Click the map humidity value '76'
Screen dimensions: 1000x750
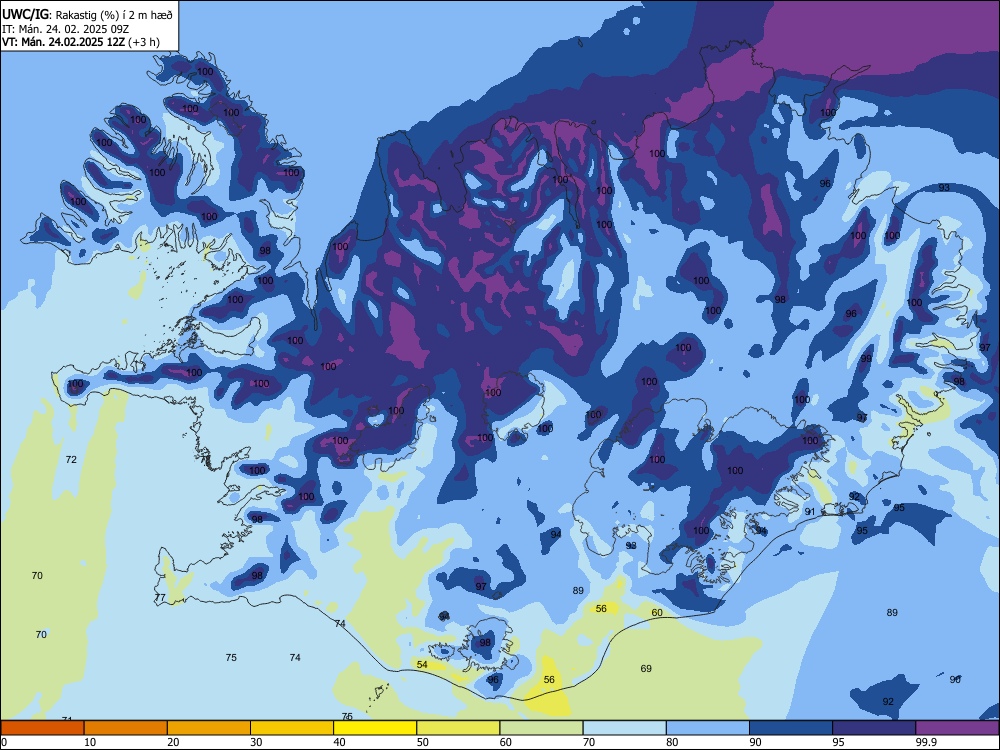point(347,716)
